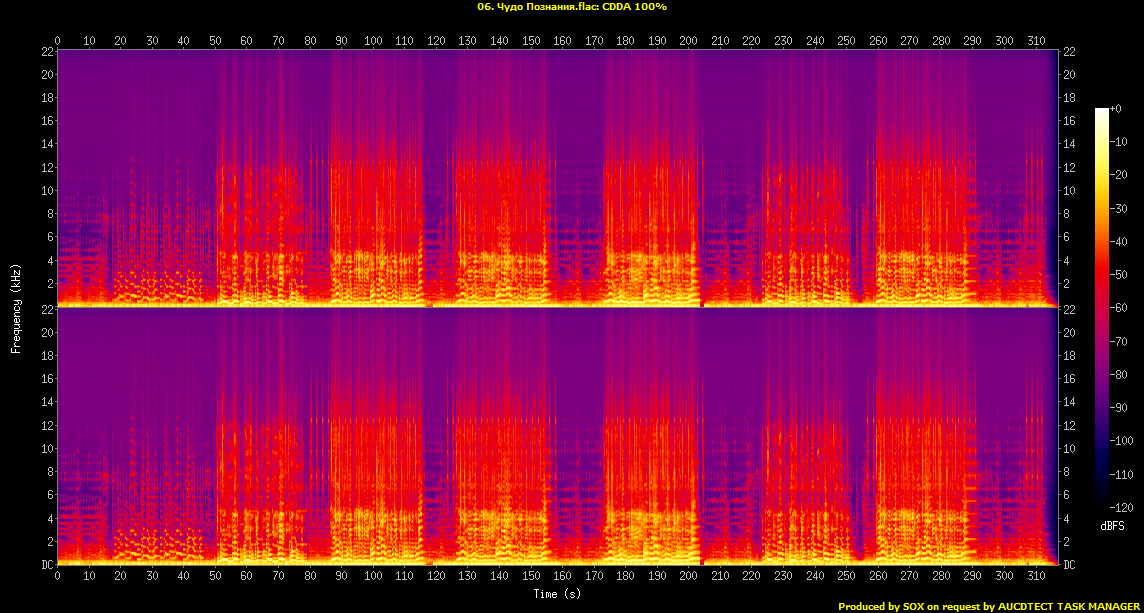Image resolution: width=1144 pixels, height=613 pixels.
Task: Click the "Time (s)" axis label
Action: 557,594
